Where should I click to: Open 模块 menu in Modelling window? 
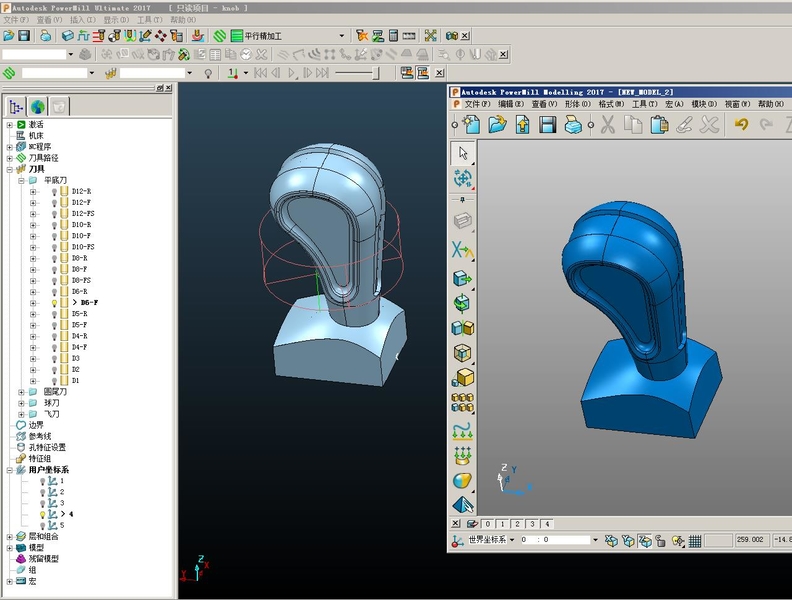point(704,104)
